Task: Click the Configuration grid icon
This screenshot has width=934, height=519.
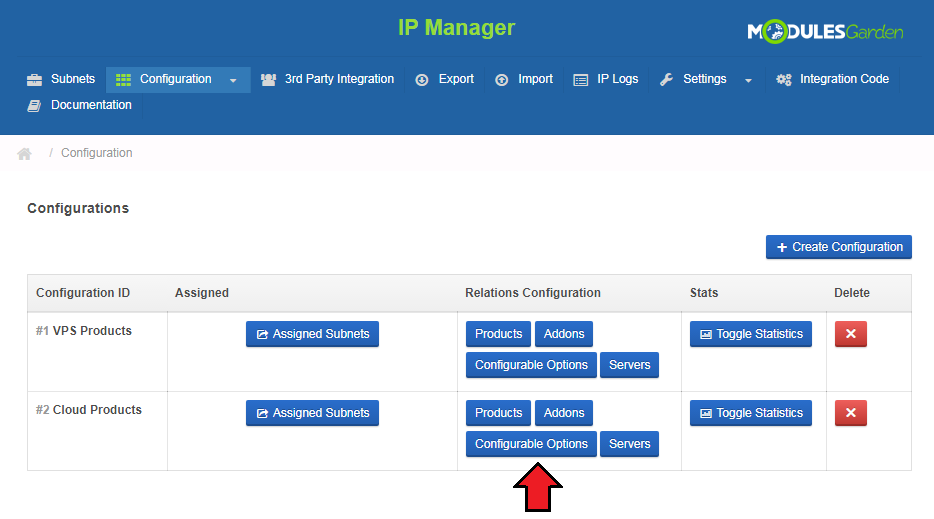Action: (x=123, y=80)
